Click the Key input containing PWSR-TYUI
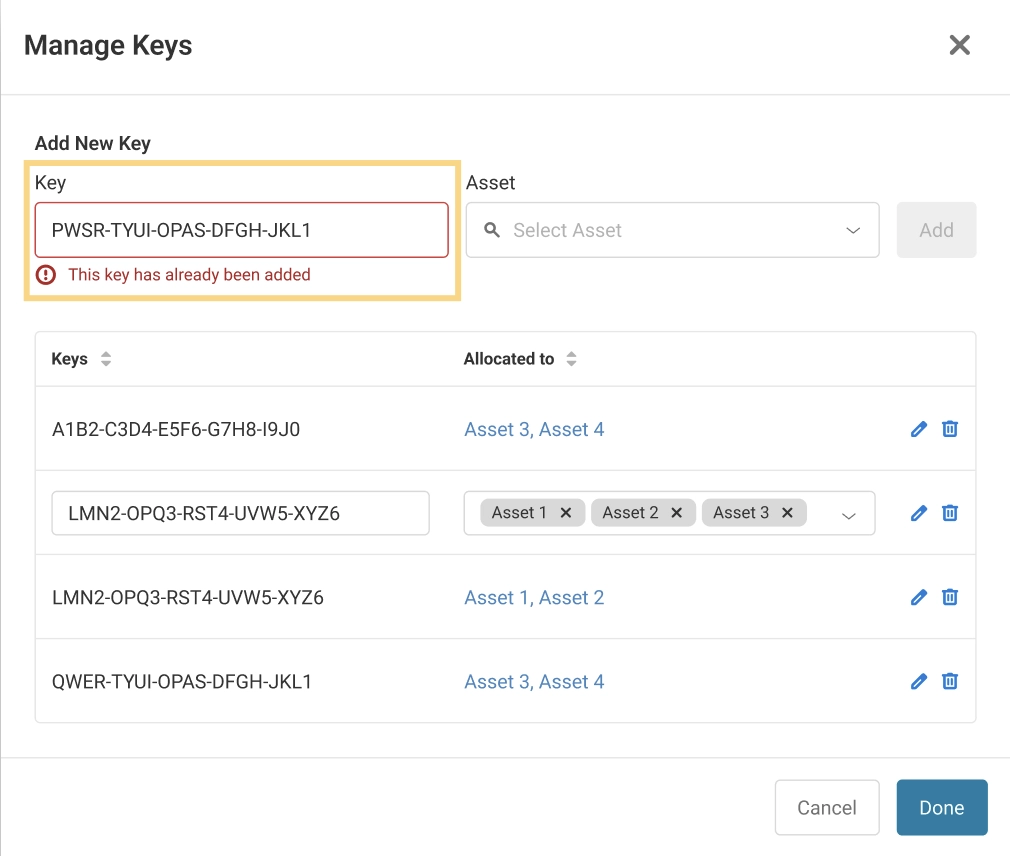Image resolution: width=1010 pixels, height=856 pixels. tap(240, 229)
